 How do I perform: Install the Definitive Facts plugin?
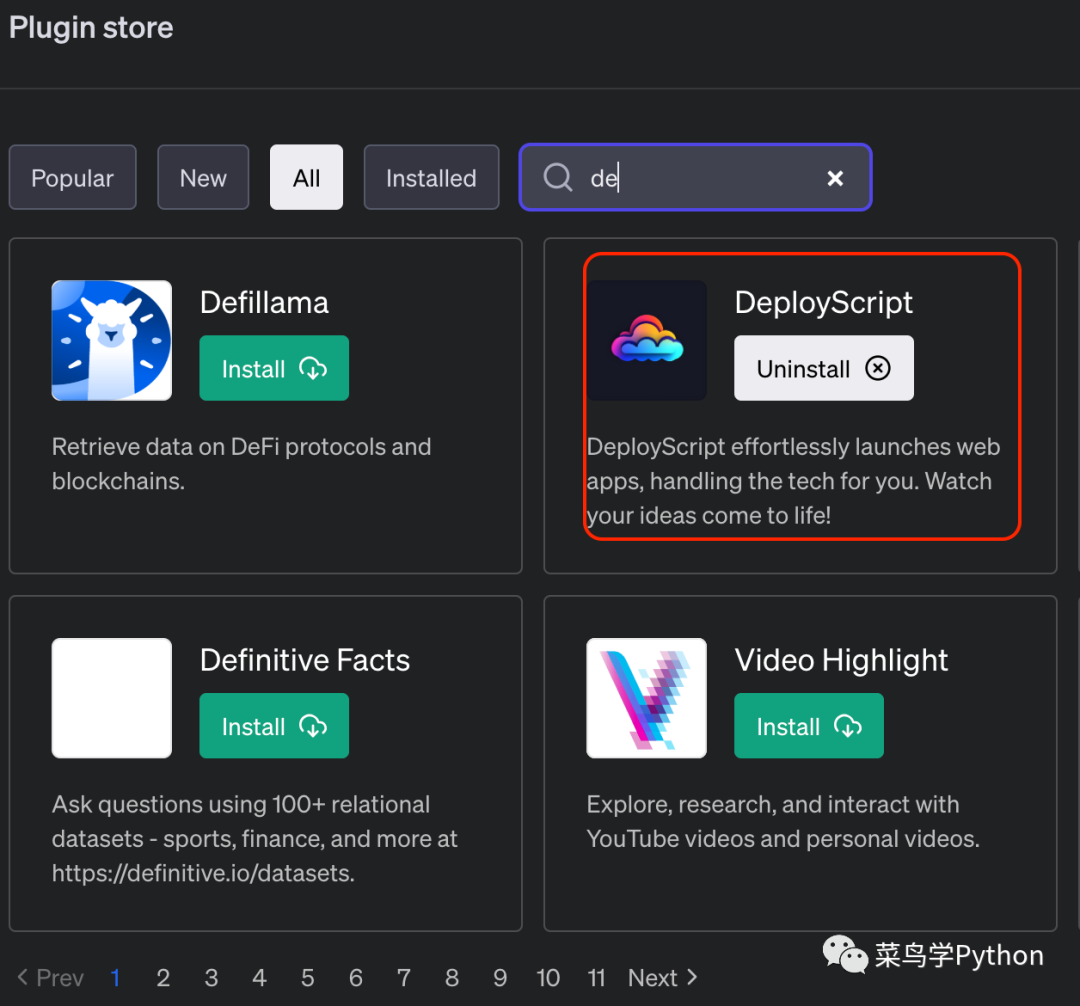pyautogui.click(x=274, y=727)
